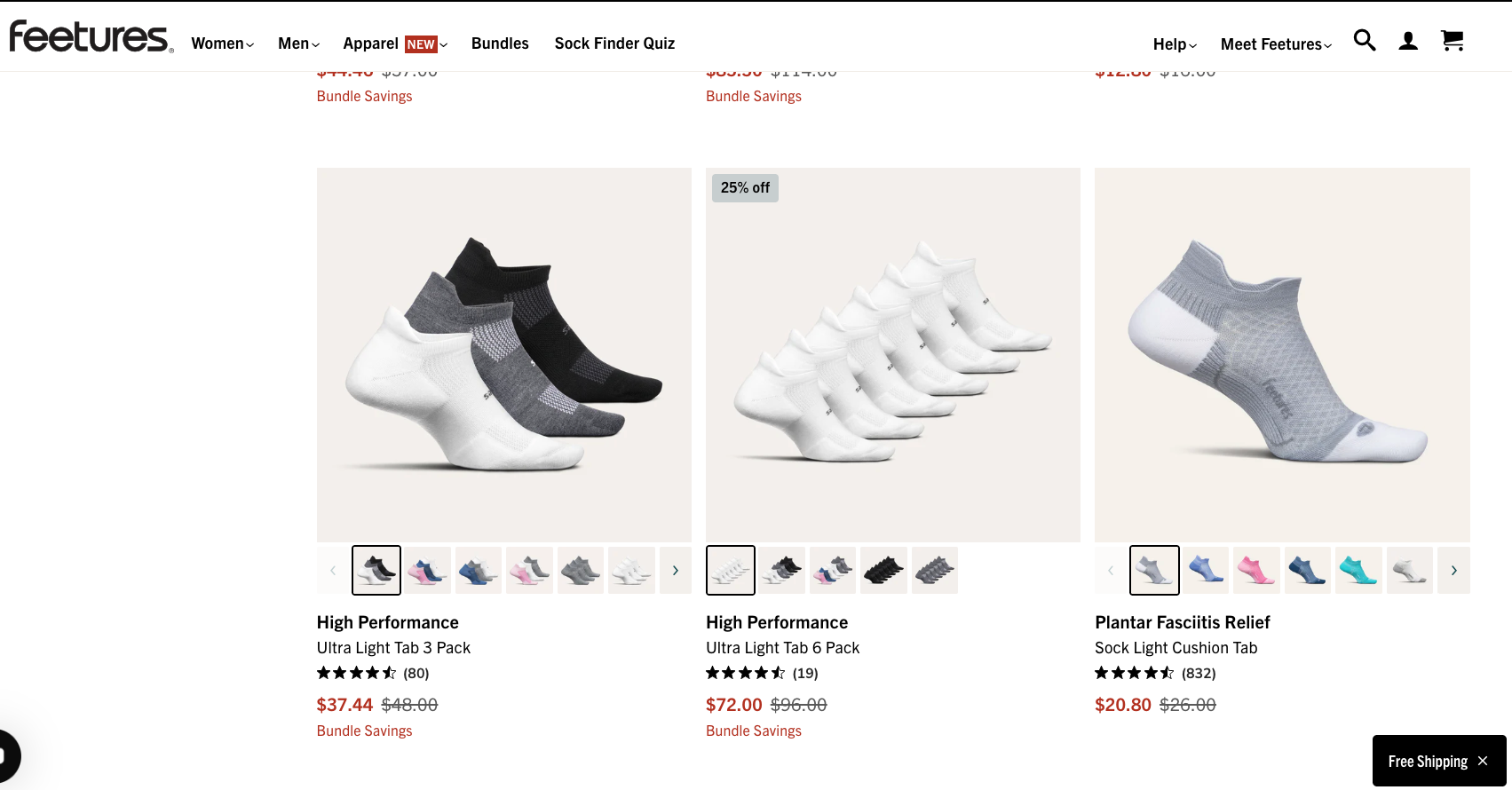The width and height of the screenshot is (1512, 790).
Task: Open the Apparel NEW menu
Action: pos(395,43)
